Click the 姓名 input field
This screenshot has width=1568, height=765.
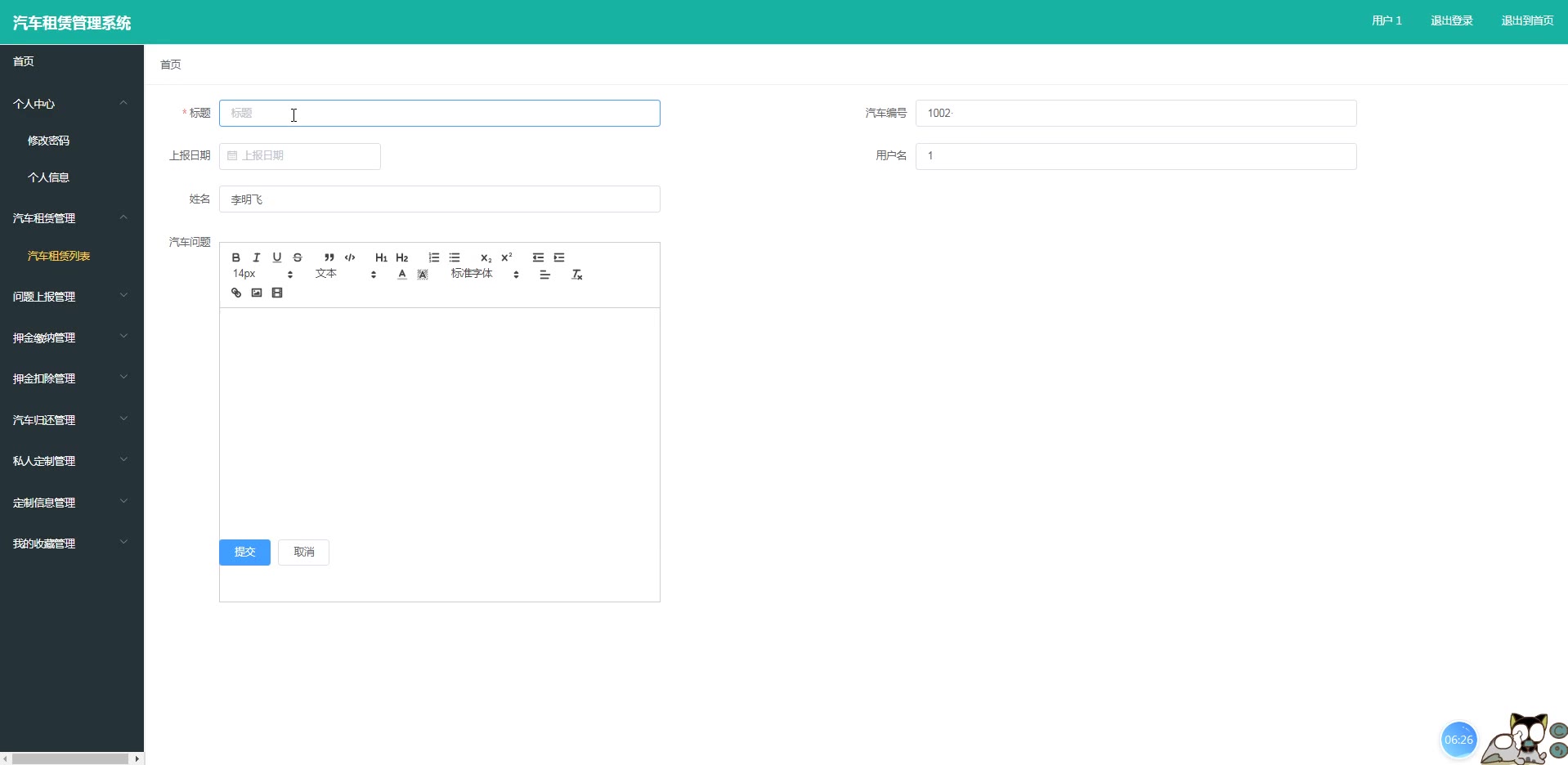tap(440, 199)
